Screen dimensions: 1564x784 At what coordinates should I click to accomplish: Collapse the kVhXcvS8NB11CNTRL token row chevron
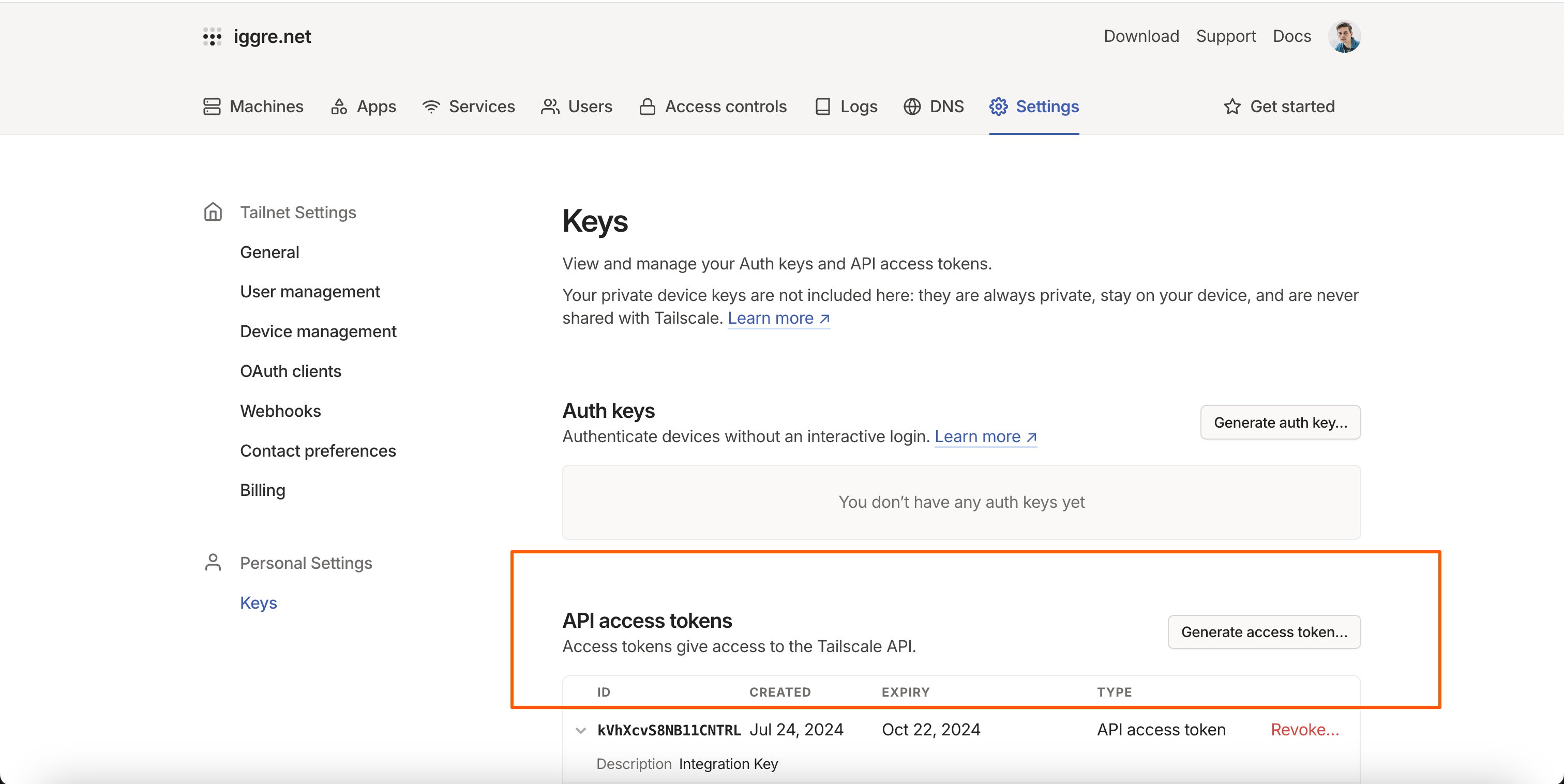point(581,730)
